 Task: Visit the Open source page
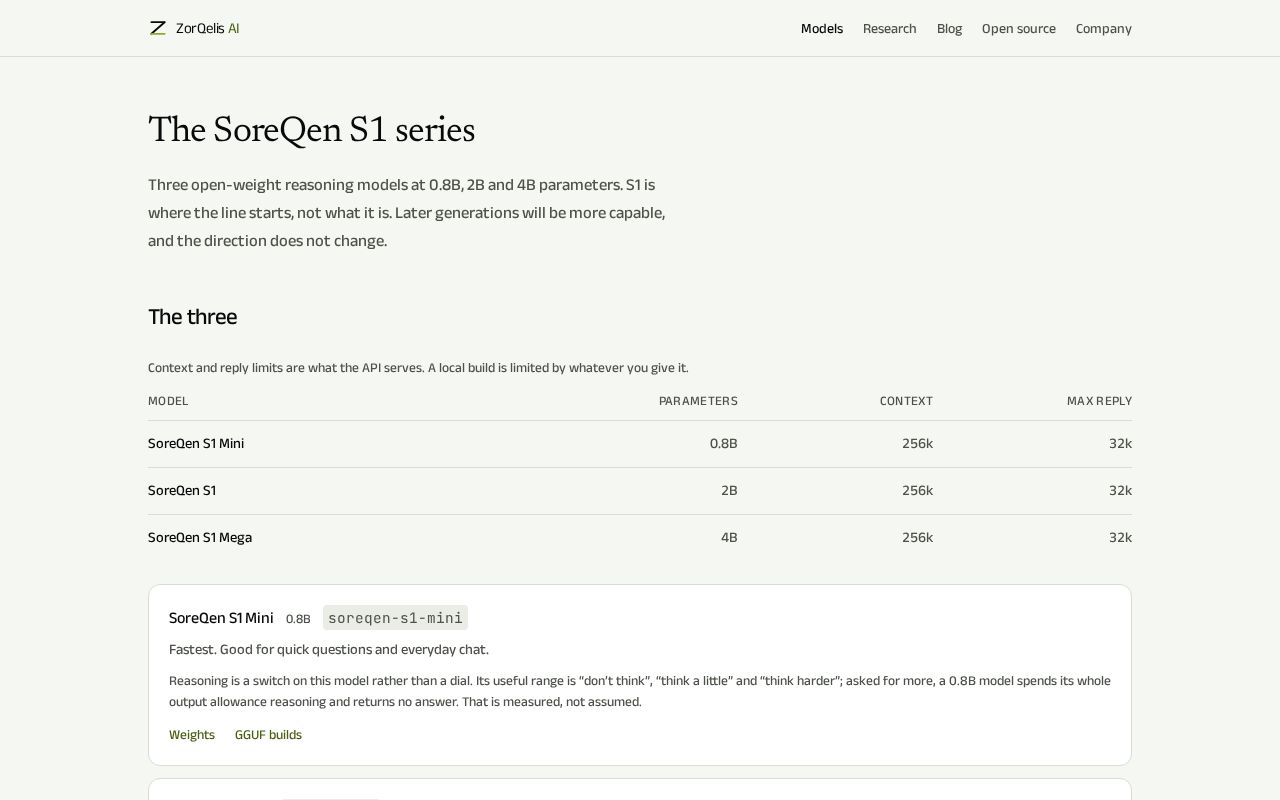click(x=1019, y=29)
